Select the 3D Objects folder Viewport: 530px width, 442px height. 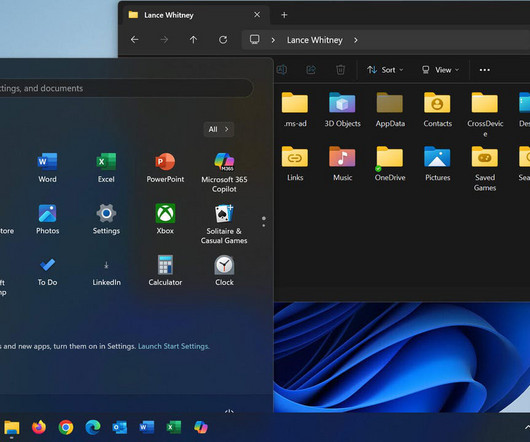(x=342, y=110)
